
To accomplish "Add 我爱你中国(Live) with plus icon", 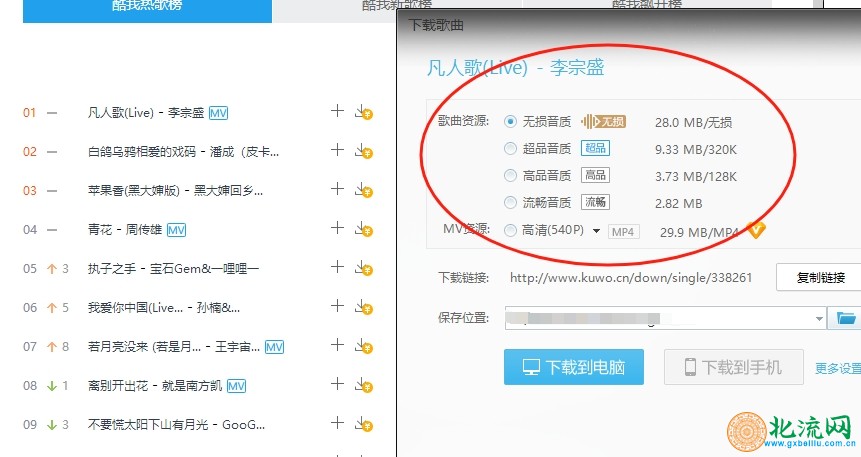I will tap(337, 306).
